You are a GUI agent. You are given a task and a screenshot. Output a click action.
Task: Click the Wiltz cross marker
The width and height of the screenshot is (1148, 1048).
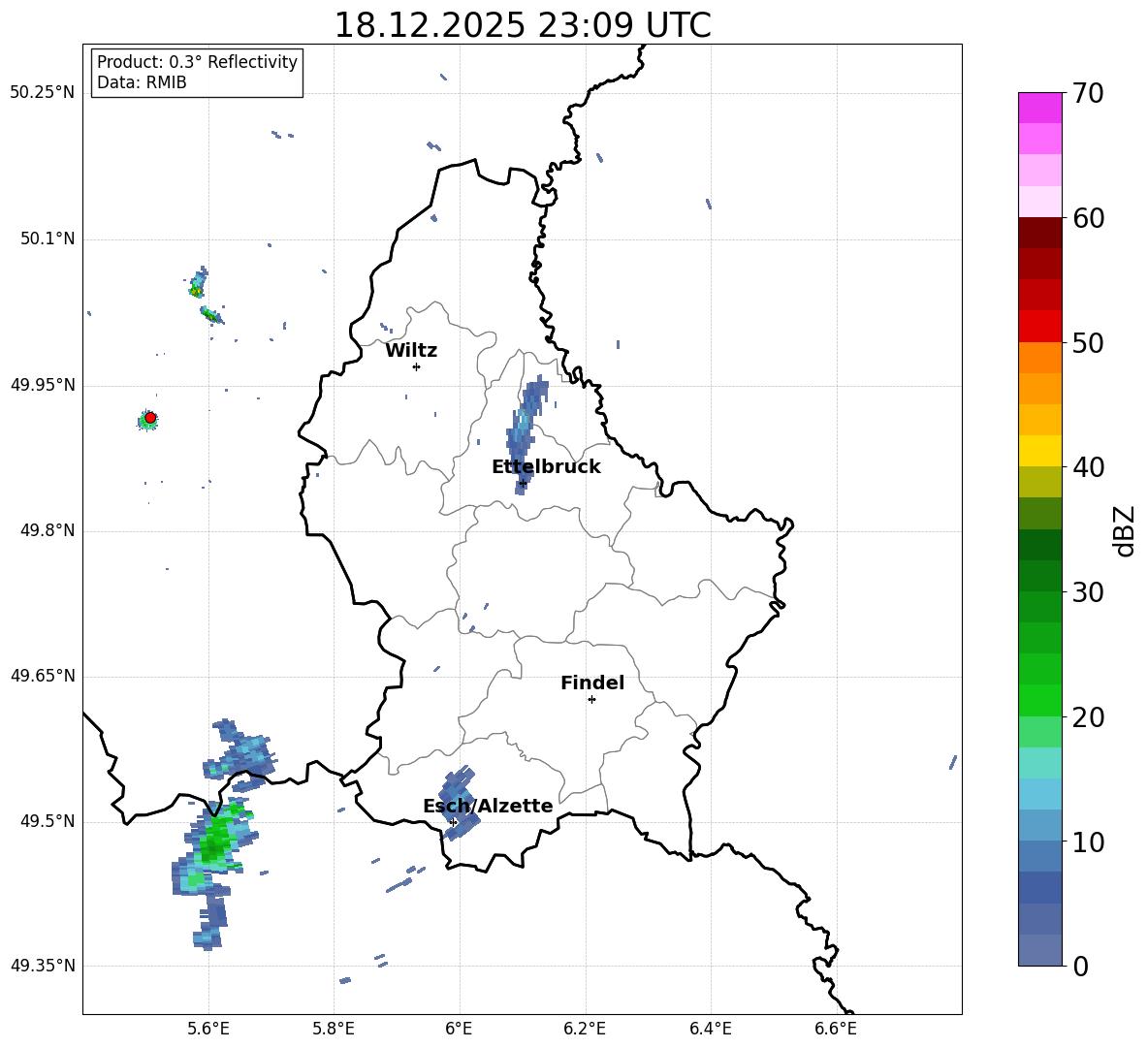[x=417, y=366]
